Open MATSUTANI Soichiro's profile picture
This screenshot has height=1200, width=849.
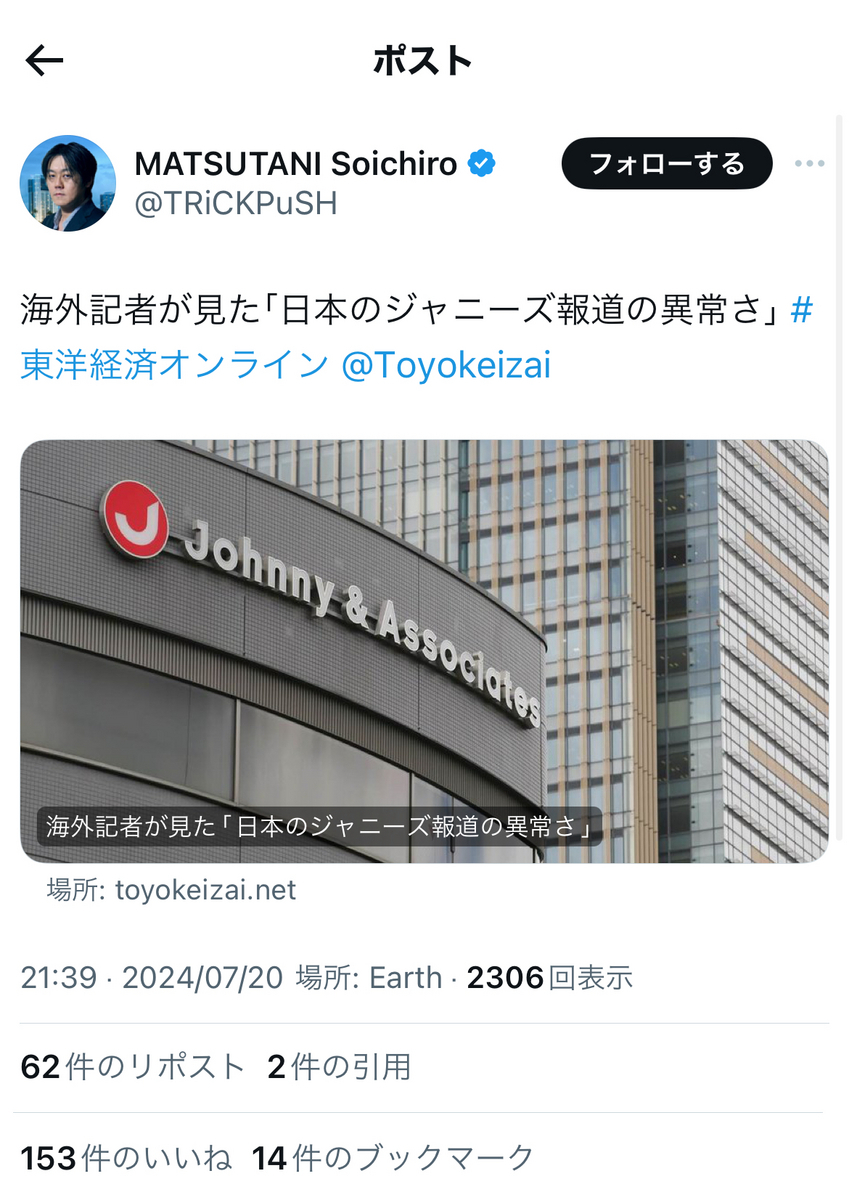68,183
